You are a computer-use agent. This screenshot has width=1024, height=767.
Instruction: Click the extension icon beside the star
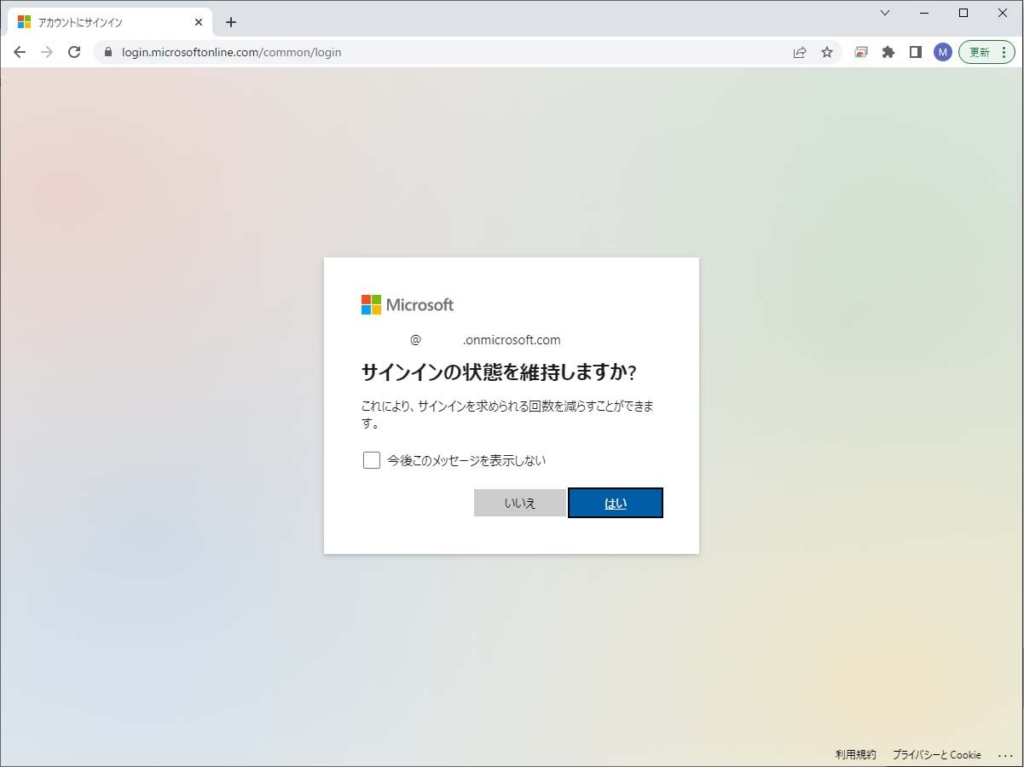pyautogui.click(x=861, y=52)
